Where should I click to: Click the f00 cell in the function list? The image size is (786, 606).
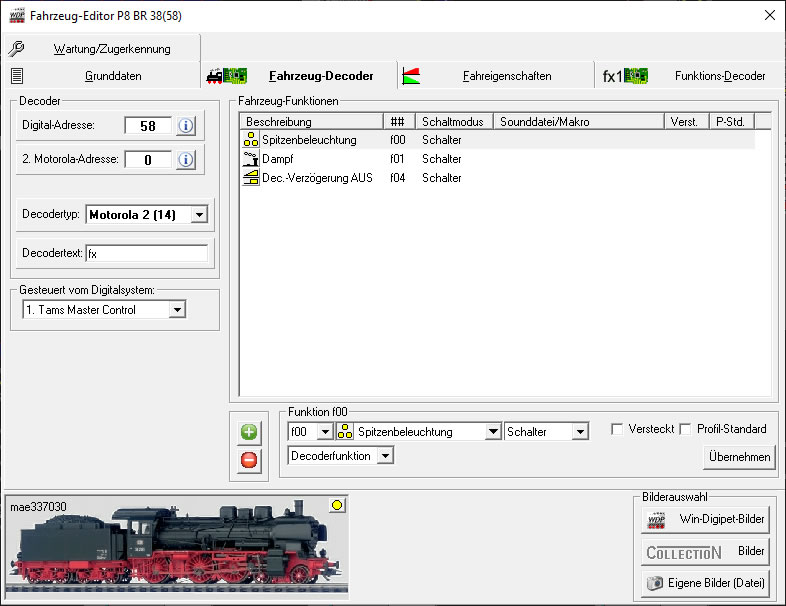398,140
